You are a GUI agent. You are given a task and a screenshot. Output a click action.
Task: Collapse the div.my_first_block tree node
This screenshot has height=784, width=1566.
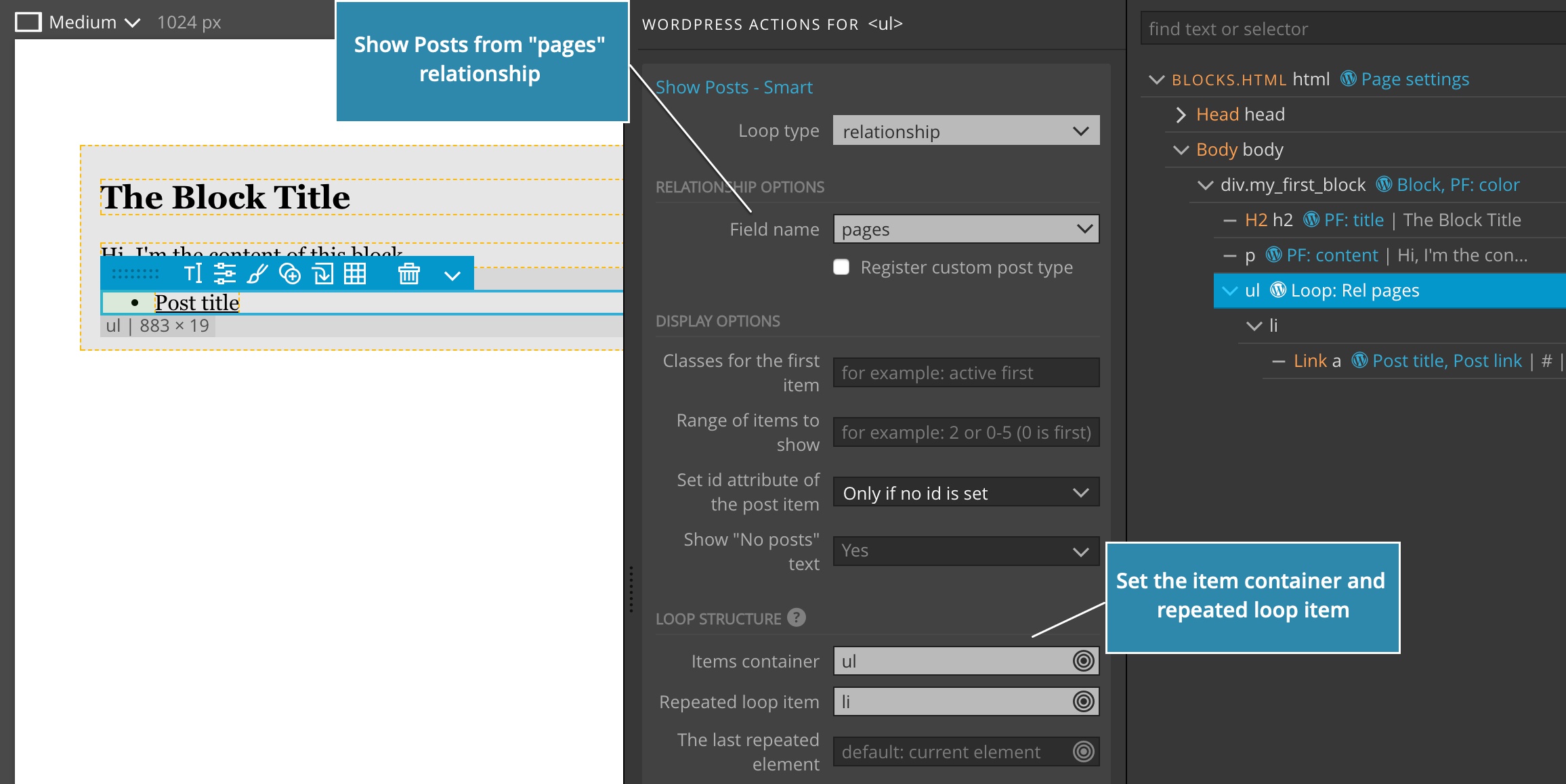coord(1206,186)
